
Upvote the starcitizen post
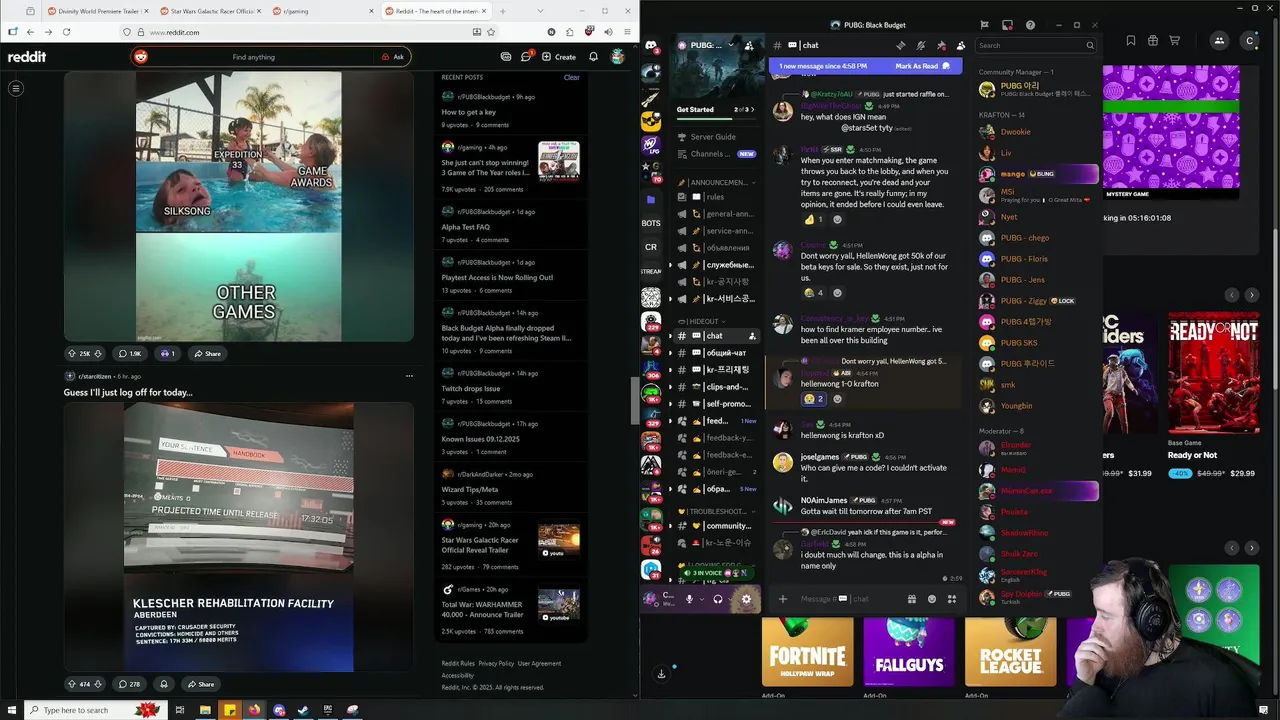click(72, 684)
